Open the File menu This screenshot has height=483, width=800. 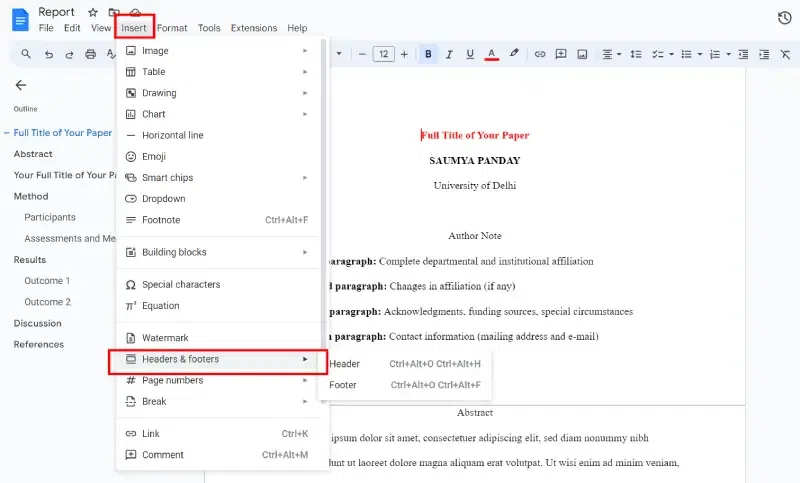[x=46, y=28]
